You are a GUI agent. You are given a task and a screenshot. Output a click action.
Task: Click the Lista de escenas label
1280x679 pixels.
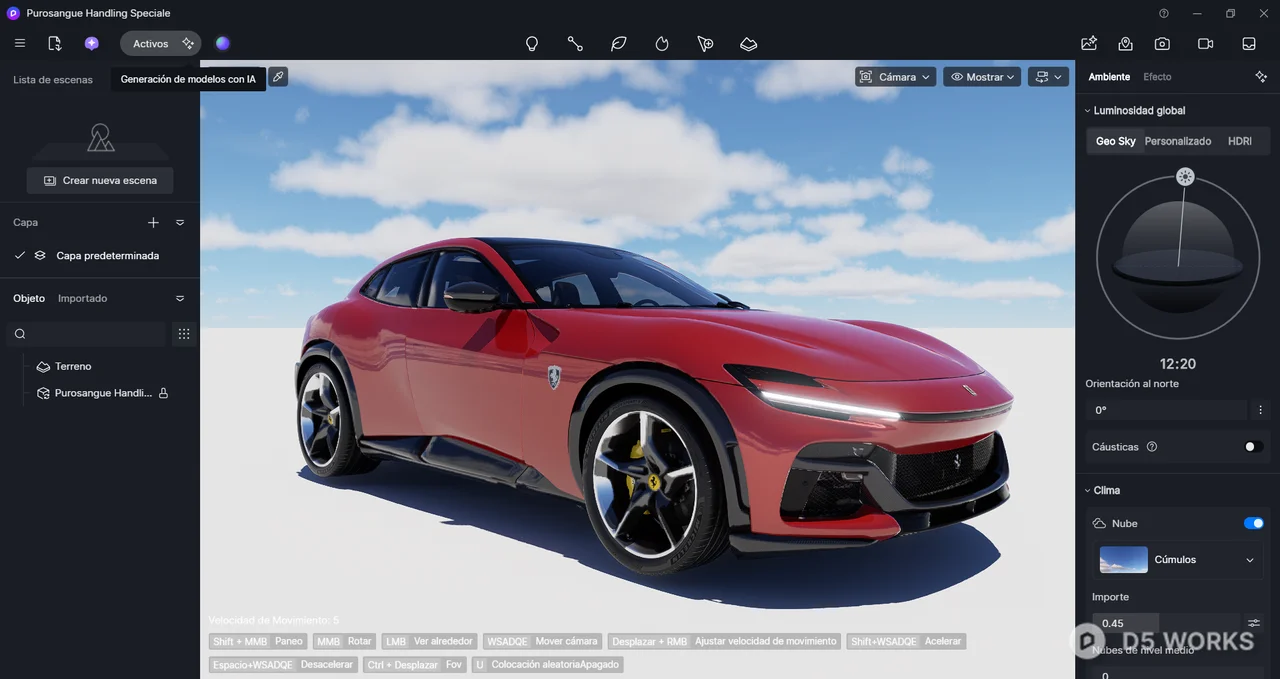[x=53, y=80]
